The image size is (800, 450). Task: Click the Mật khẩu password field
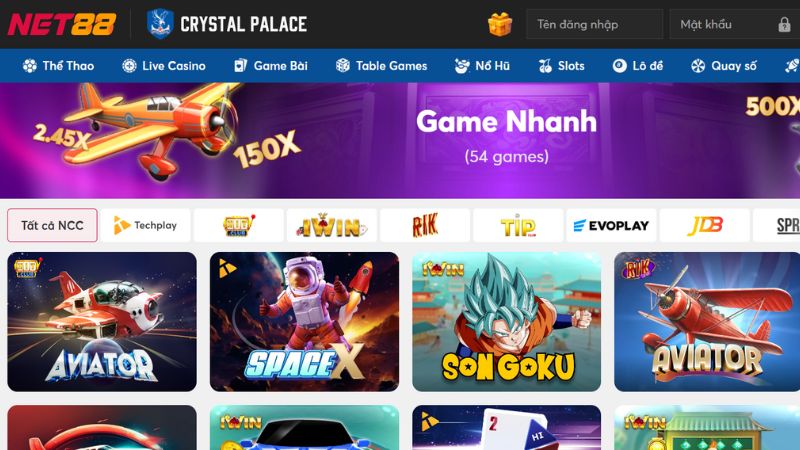(735, 24)
